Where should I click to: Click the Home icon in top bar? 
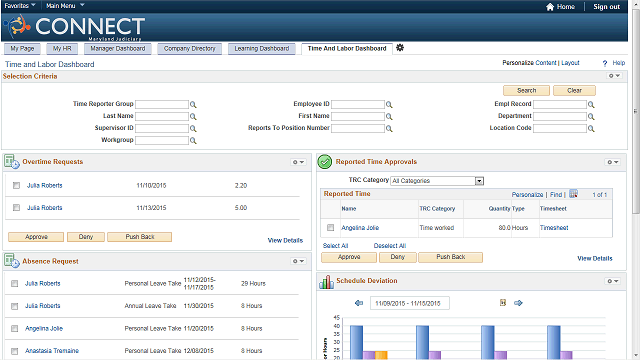tap(550, 7)
